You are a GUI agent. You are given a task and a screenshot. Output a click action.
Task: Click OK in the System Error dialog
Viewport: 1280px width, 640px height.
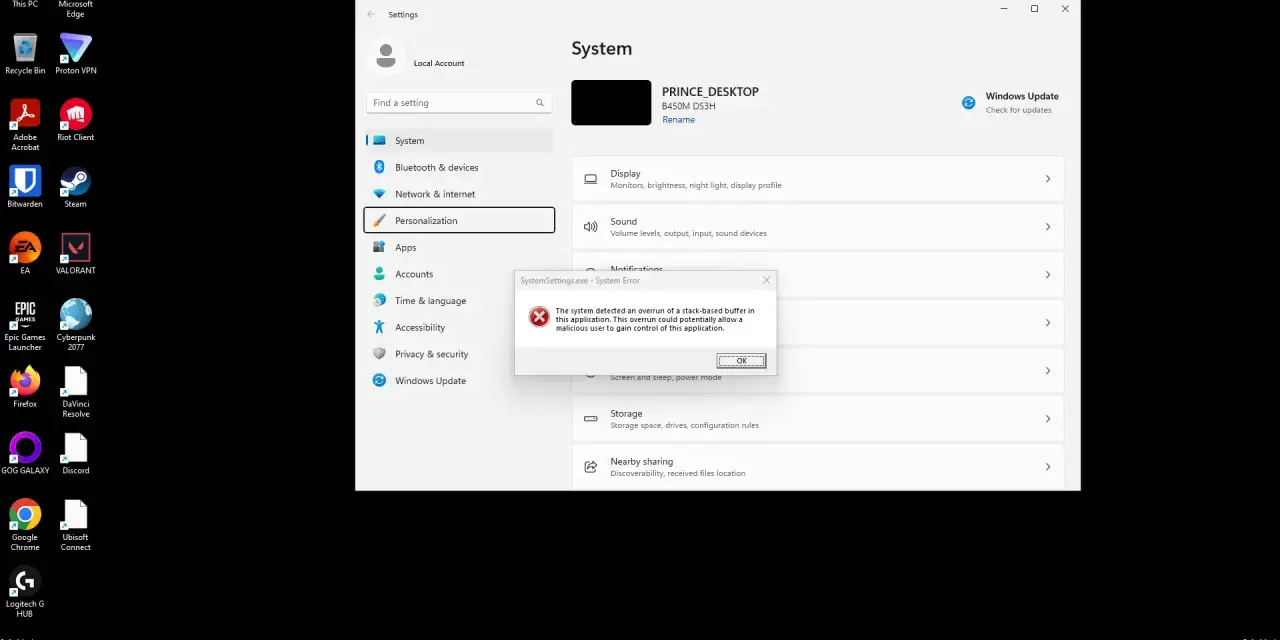[741, 361]
